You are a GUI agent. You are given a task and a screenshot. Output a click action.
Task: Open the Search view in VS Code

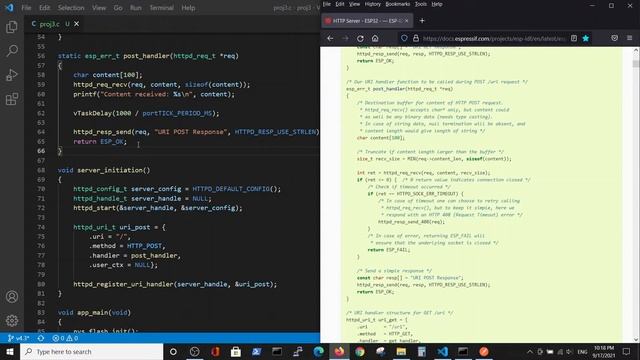(x=12, y=51)
